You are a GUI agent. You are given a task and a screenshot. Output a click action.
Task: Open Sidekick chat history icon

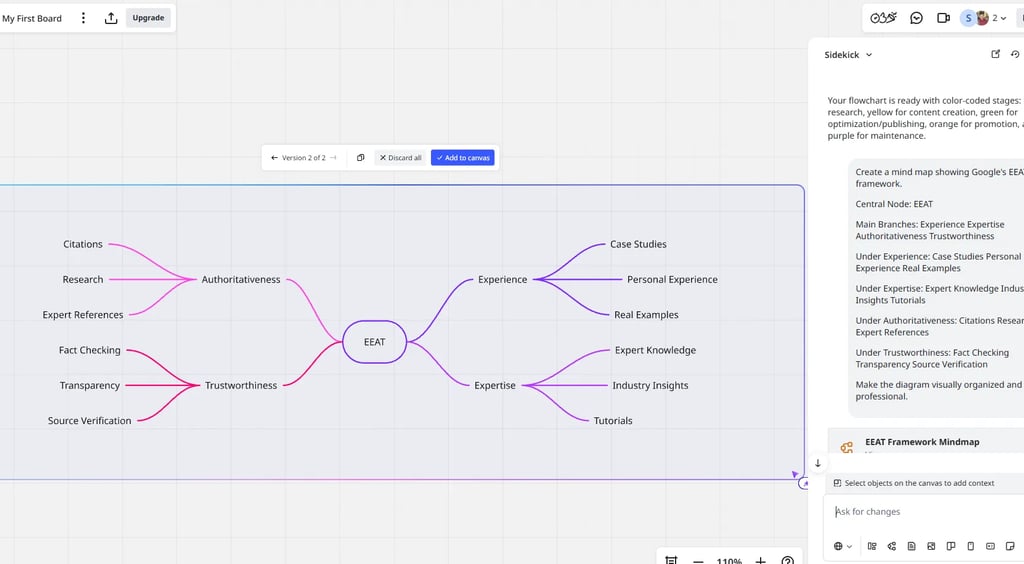[x=1015, y=54]
